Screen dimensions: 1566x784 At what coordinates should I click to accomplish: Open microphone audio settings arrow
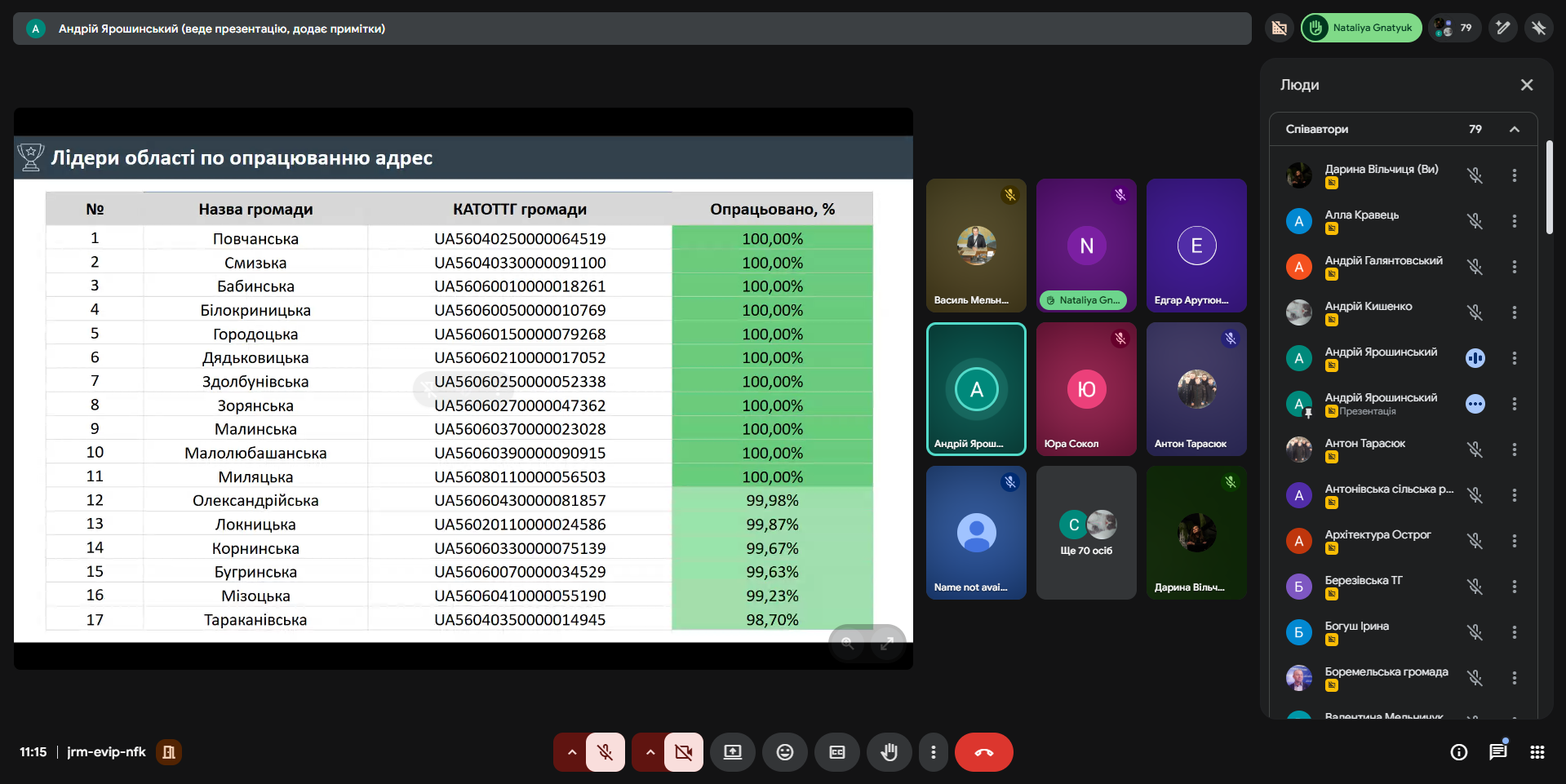pos(571,752)
